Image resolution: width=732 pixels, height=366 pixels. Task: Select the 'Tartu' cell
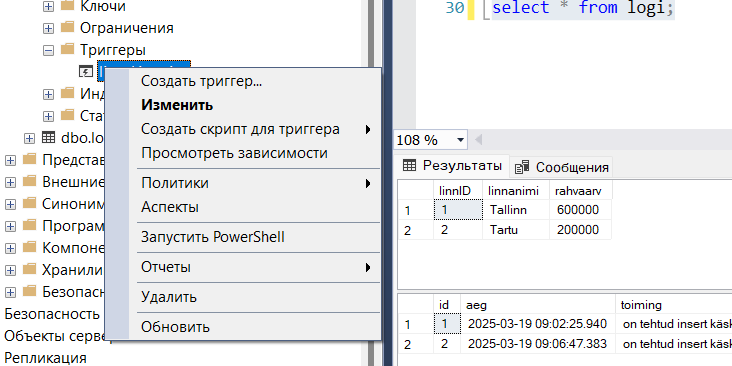click(x=516, y=230)
